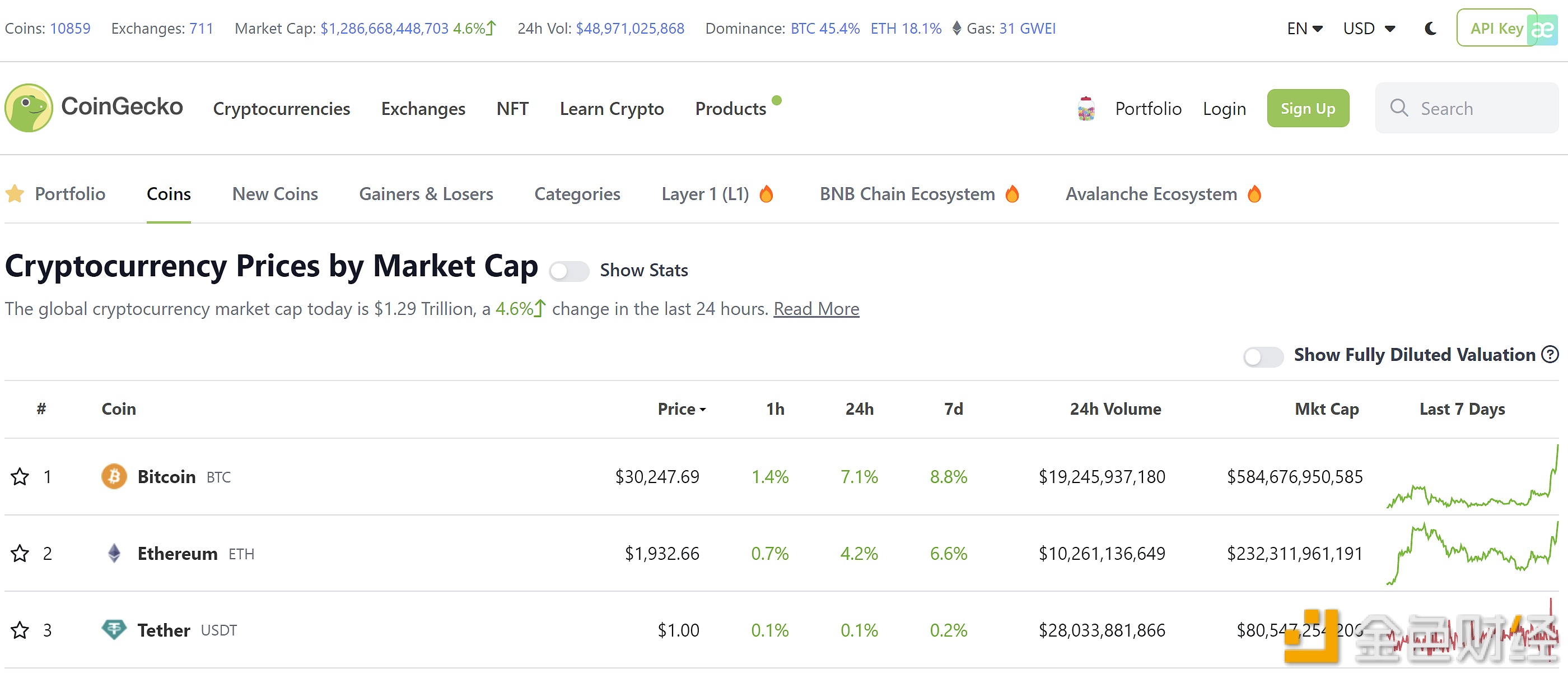1568x673 pixels.
Task: Click the Tether star icon
Action: pos(20,630)
